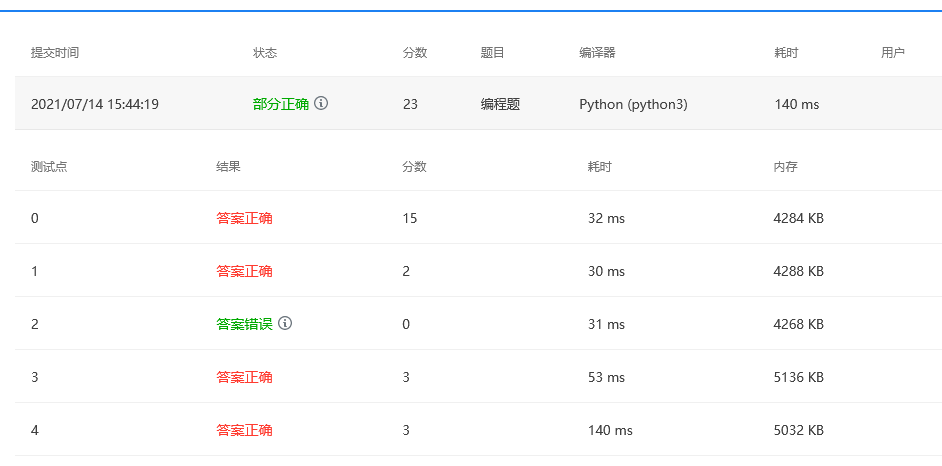The width and height of the screenshot is (942, 466).
Task: Select 答案正确 result of test point 3
Action: (245, 377)
